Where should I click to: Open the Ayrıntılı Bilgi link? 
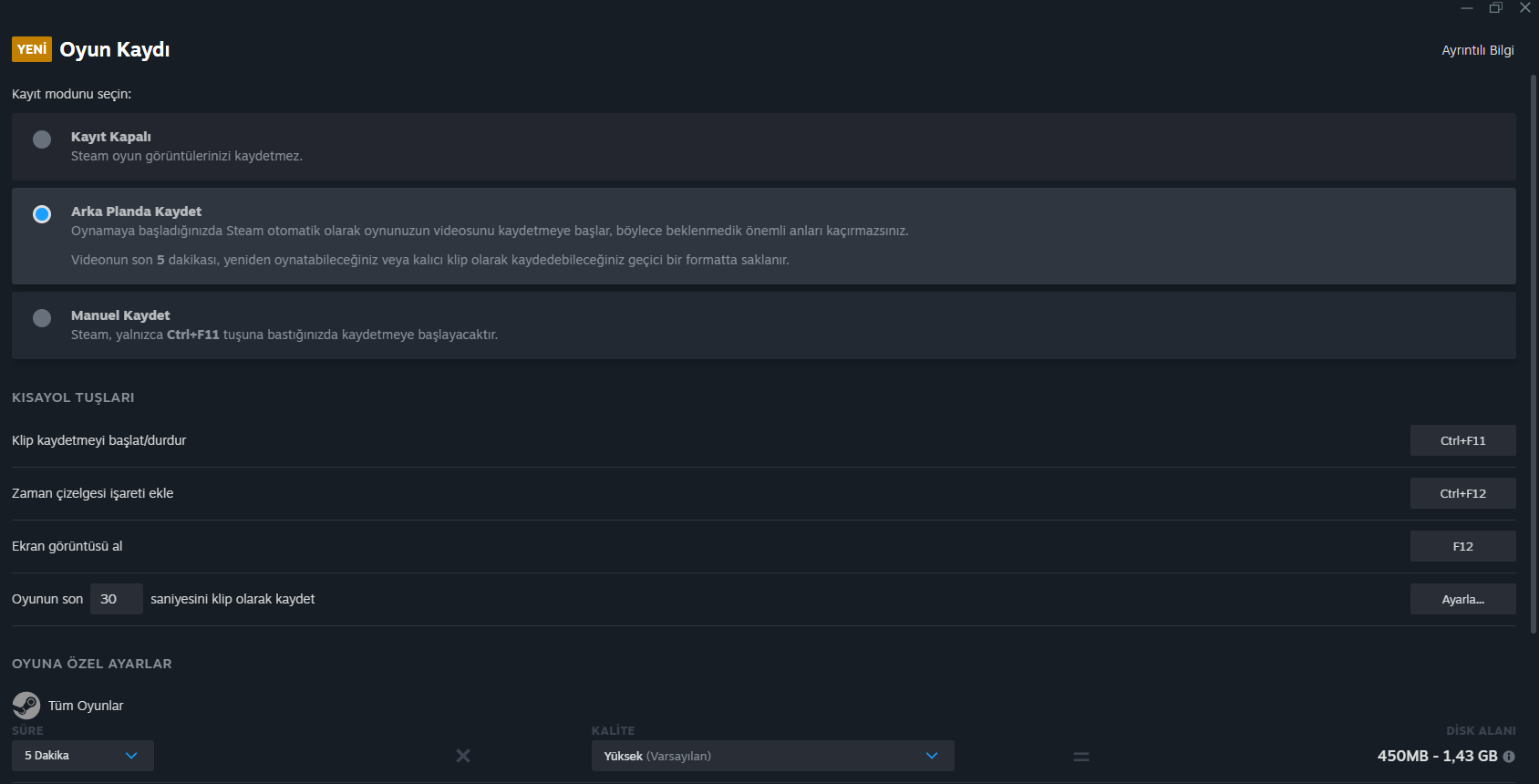point(1478,50)
